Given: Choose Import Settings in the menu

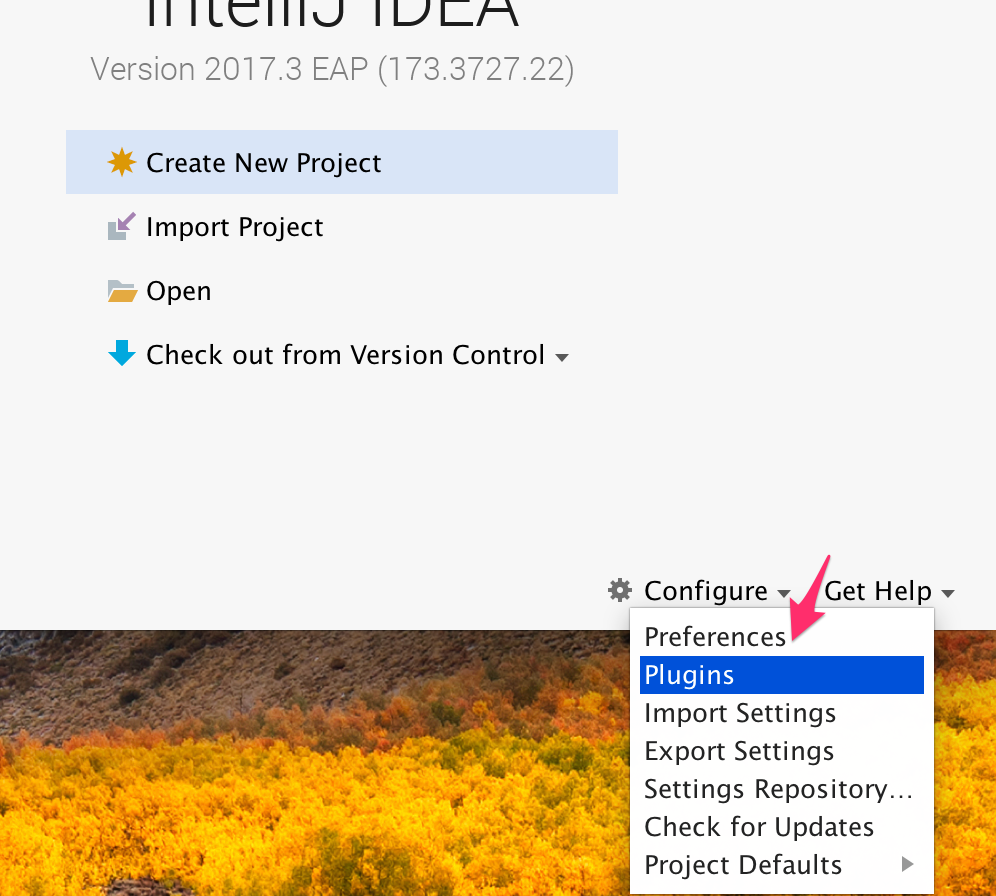Looking at the screenshot, I should coord(740,713).
